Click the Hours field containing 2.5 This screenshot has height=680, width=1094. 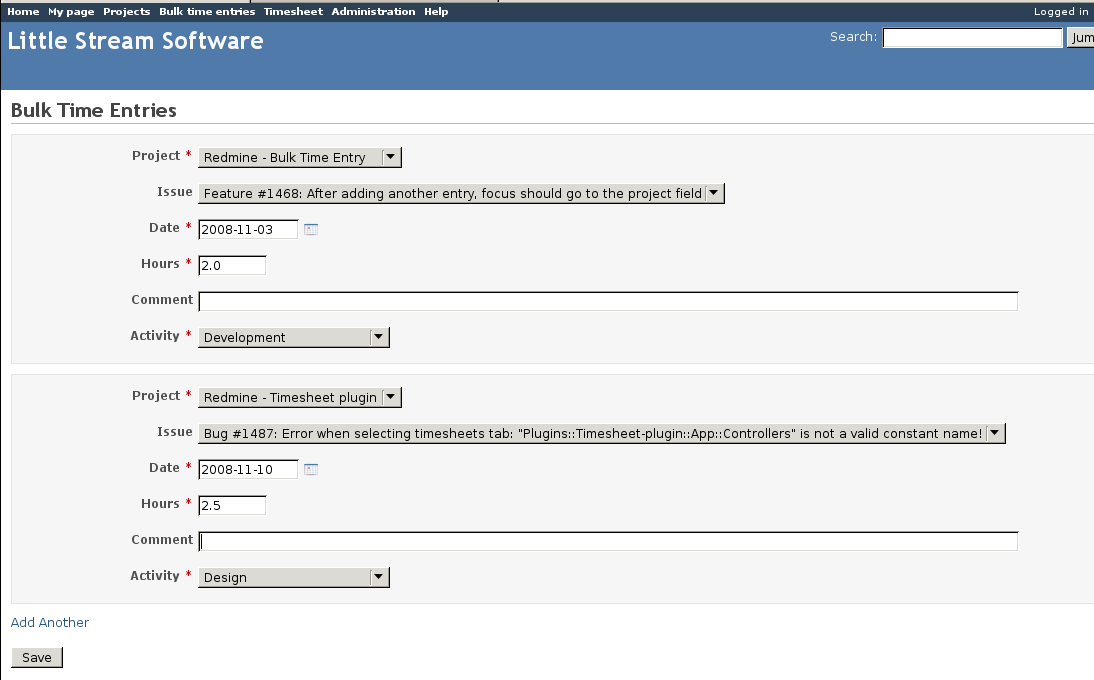click(232, 505)
